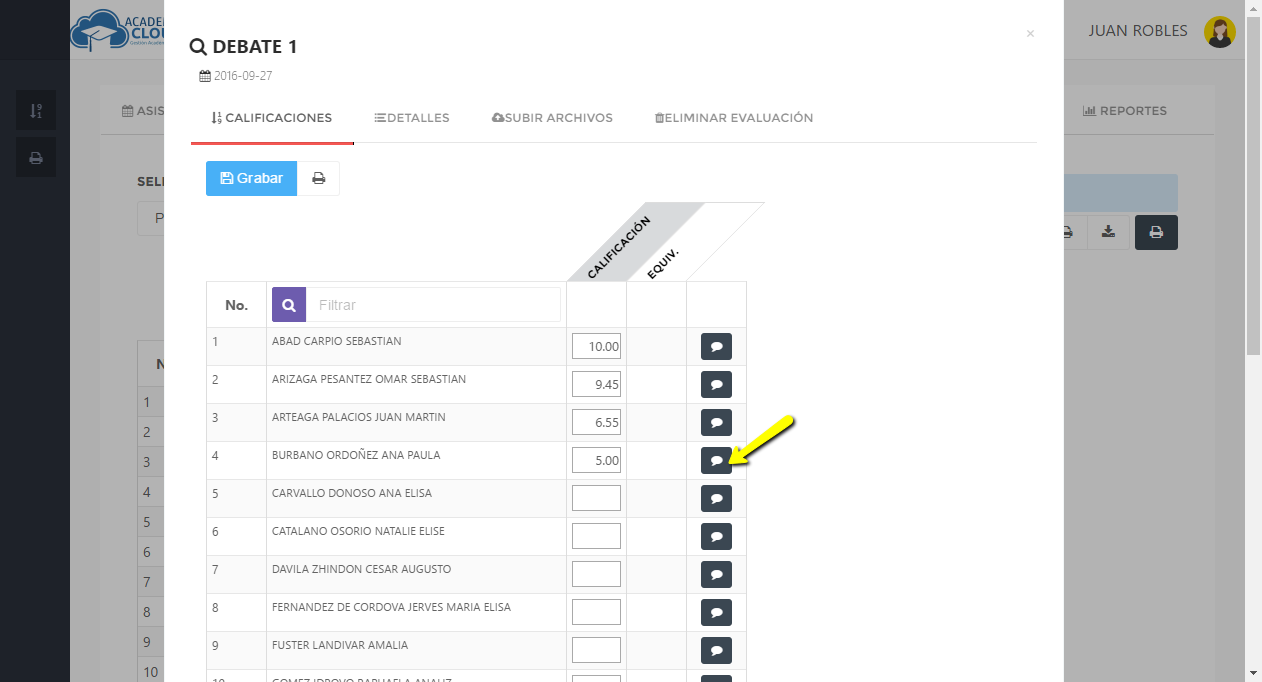The height and width of the screenshot is (682, 1262).
Task: Click empty grade field for CATALANO OSORIO
Action: (x=596, y=537)
